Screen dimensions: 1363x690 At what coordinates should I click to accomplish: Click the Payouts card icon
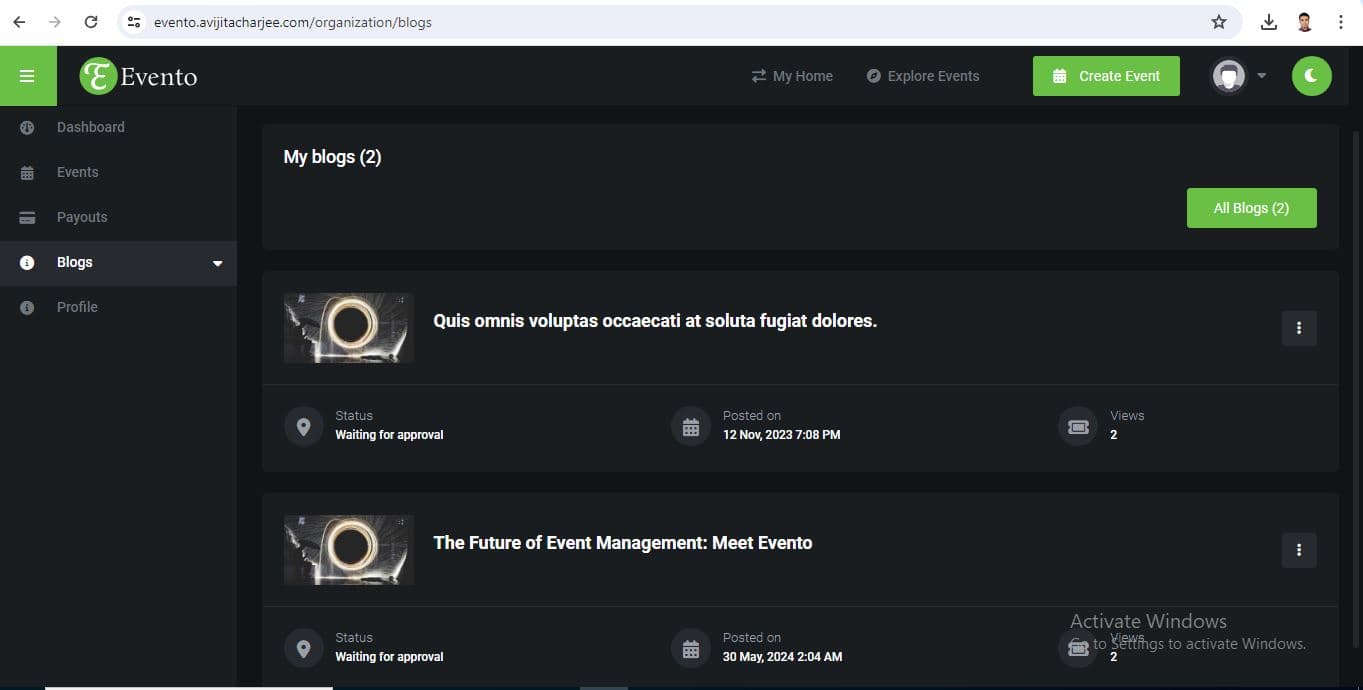[27, 217]
